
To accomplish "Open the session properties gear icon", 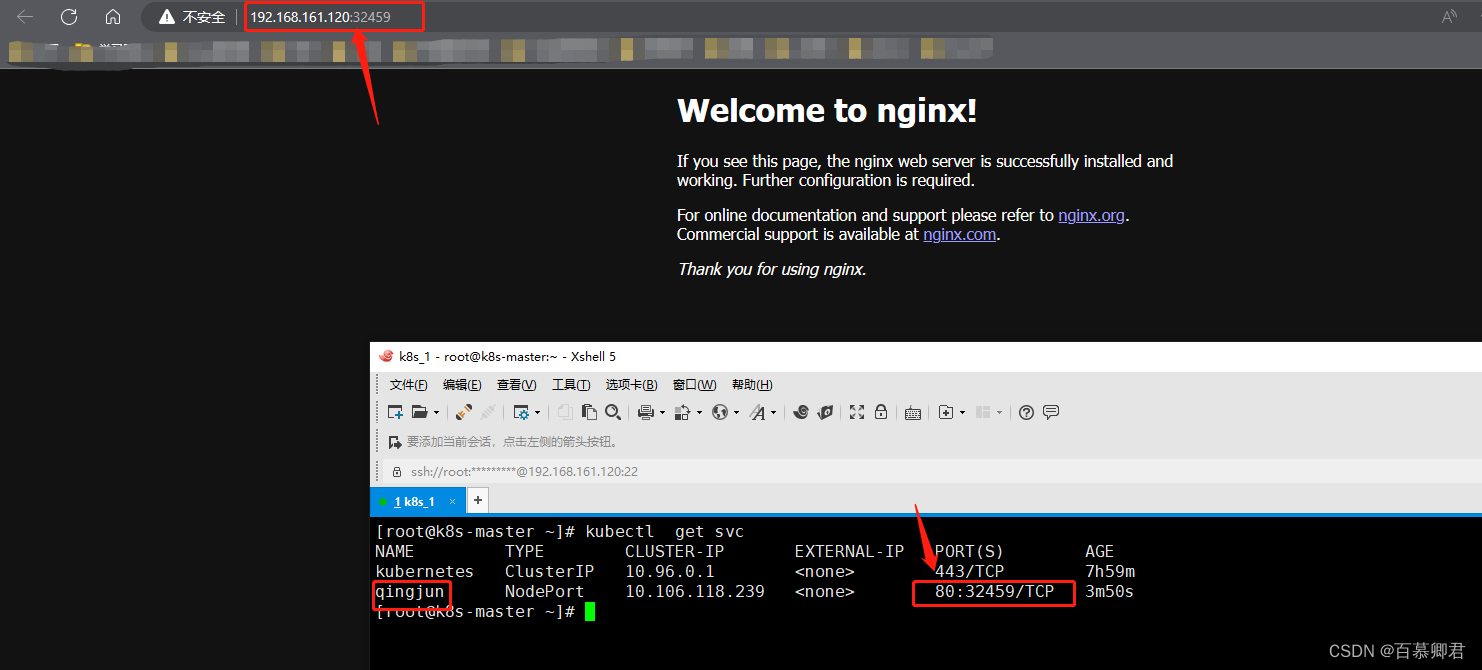I will 523,412.
